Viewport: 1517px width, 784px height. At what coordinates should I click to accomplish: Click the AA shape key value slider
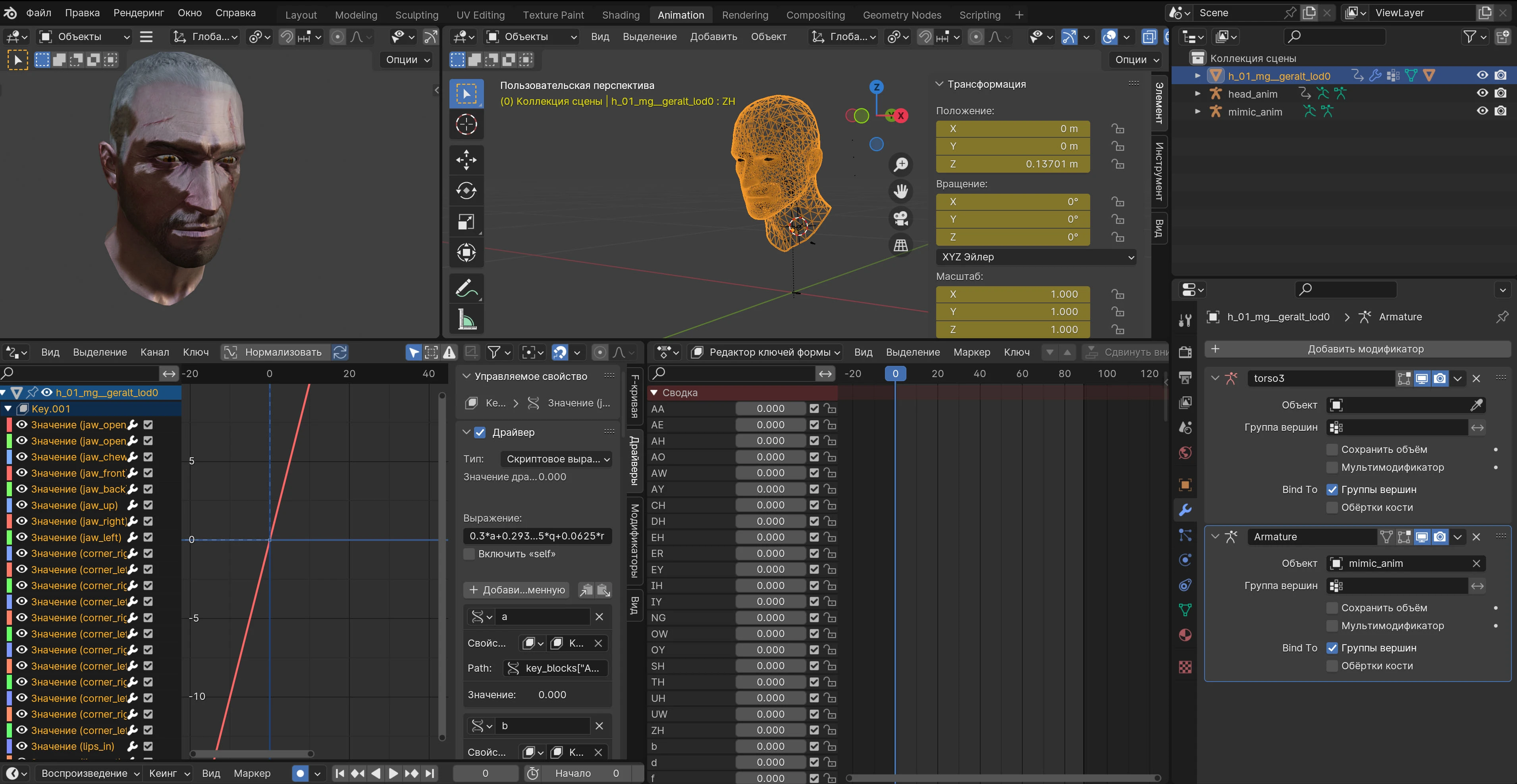point(770,409)
